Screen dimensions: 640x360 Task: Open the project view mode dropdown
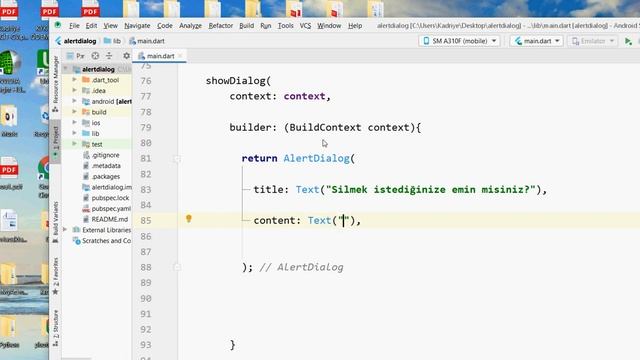pyautogui.click(x=76, y=56)
